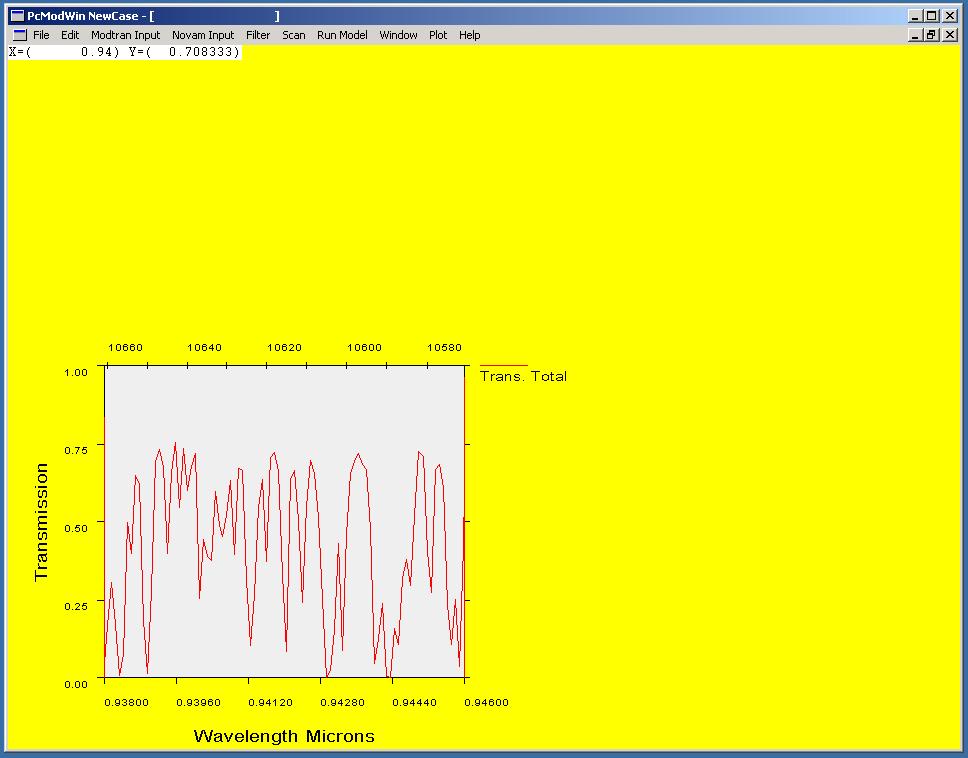Click the 0.94280 wavelength tick label
Viewport: 968px width, 758px height.
343,702
